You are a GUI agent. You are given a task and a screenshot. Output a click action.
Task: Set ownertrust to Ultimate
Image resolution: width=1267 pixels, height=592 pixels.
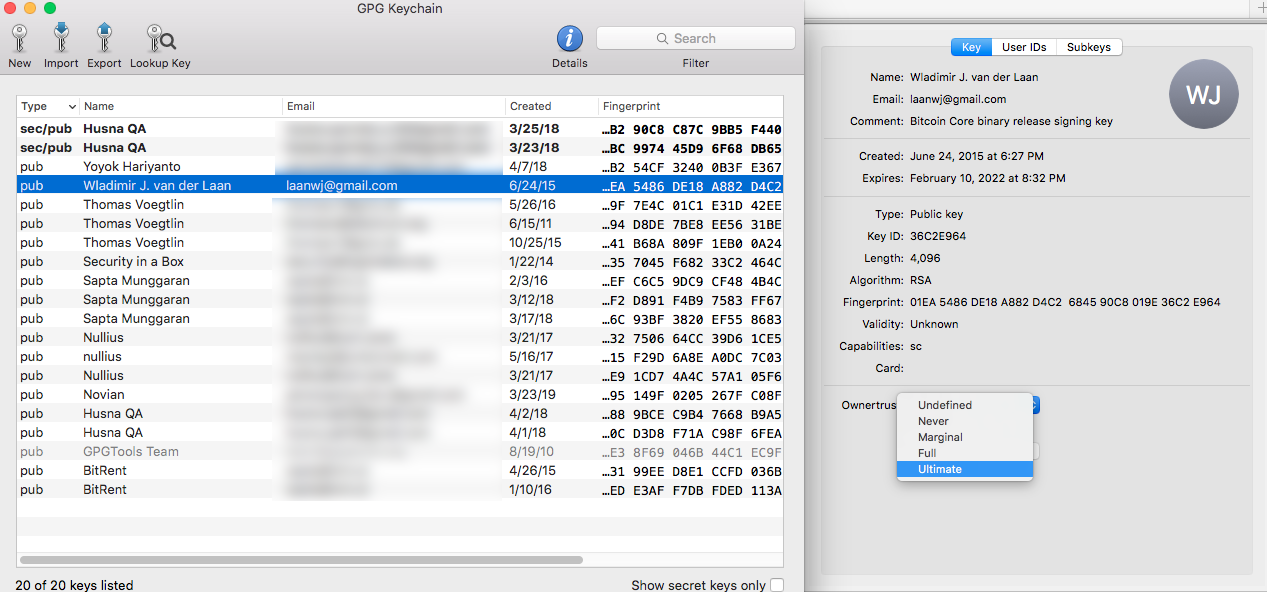965,469
